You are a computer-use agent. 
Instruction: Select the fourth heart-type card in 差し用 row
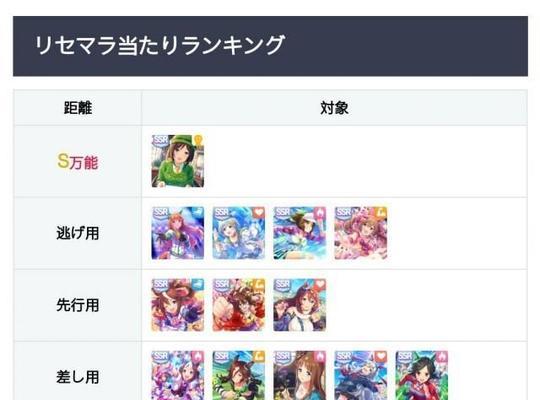tap(361, 375)
